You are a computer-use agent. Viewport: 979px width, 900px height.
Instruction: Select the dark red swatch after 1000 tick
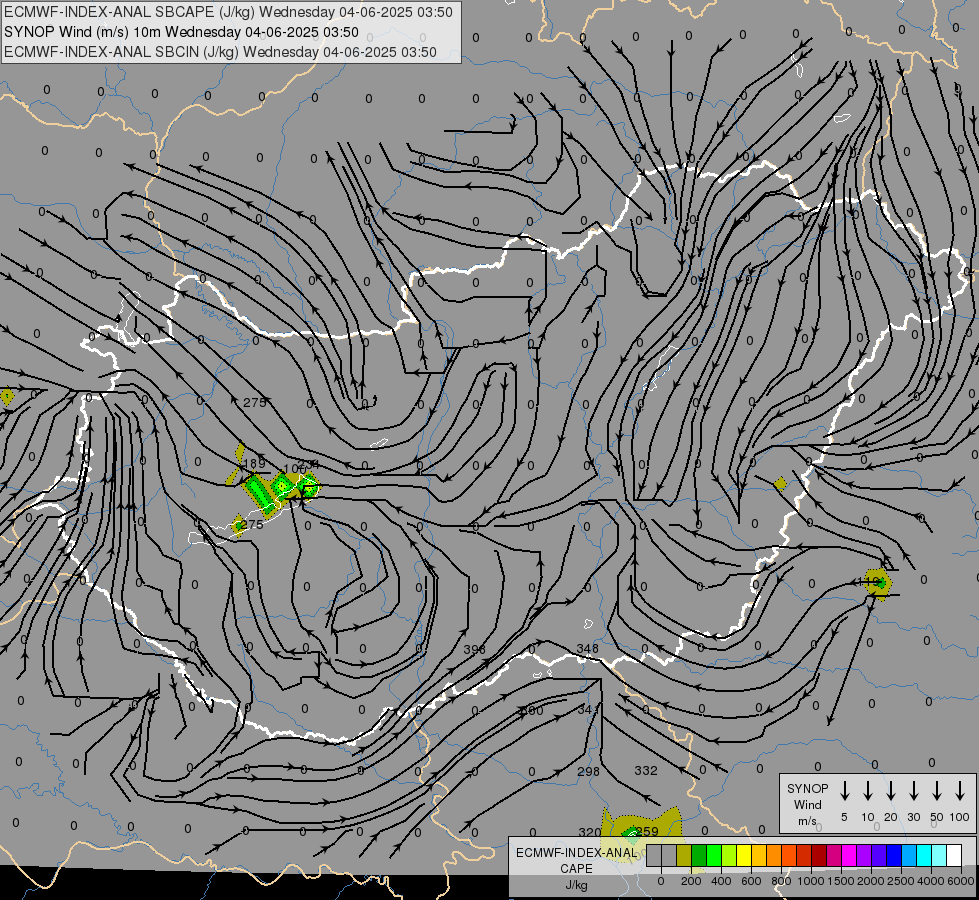819,855
